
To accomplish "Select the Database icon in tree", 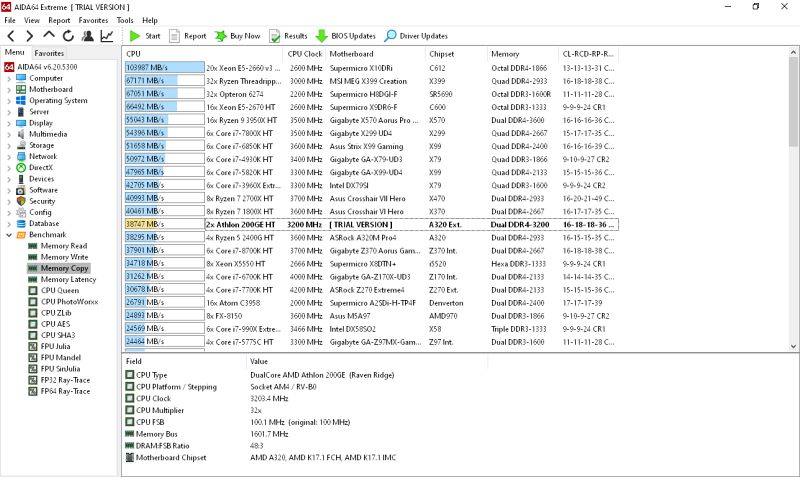I will (x=21, y=223).
